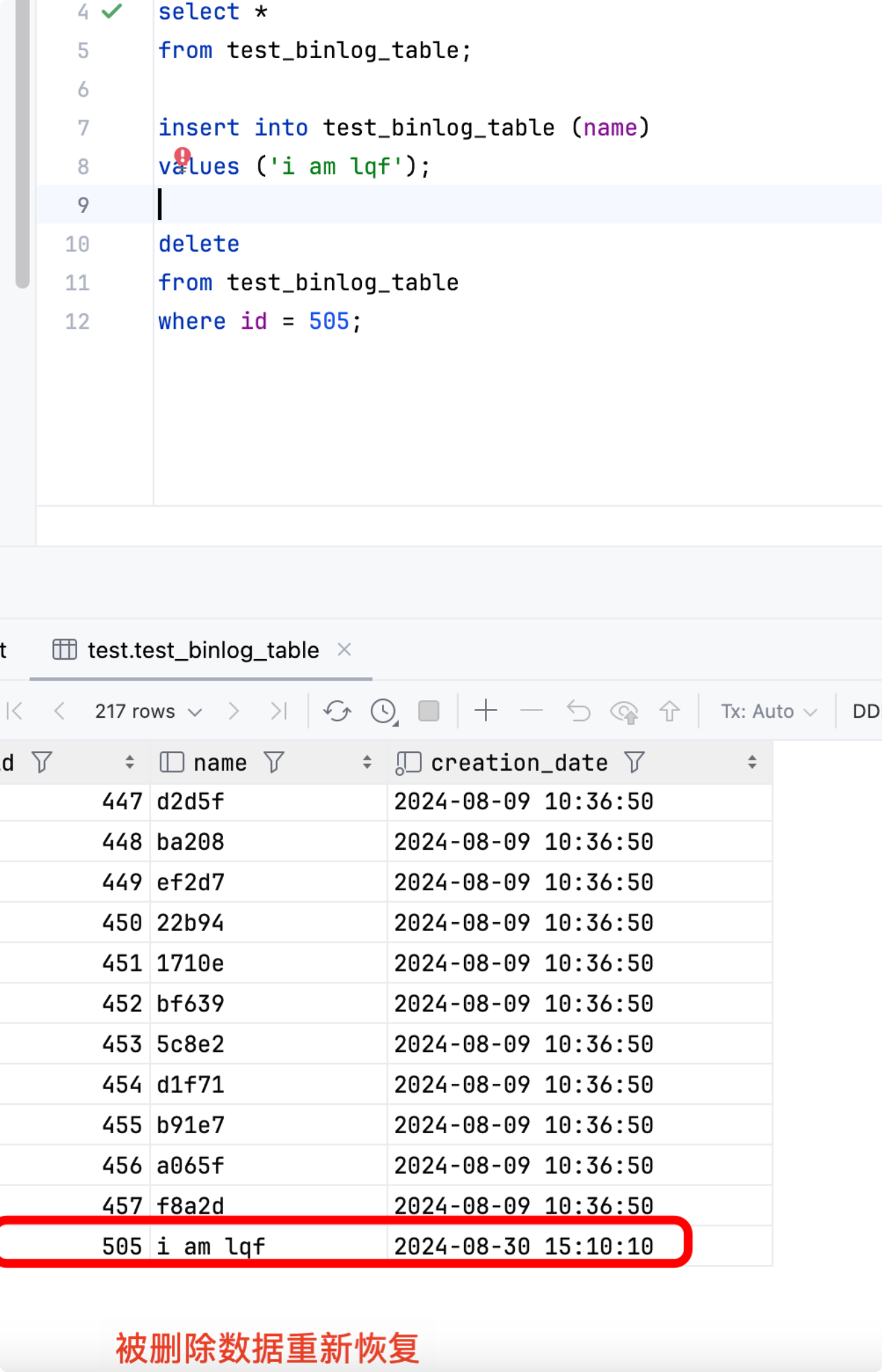Click the stop execution square icon
Viewport: 882px width, 1372px height.
click(429, 711)
